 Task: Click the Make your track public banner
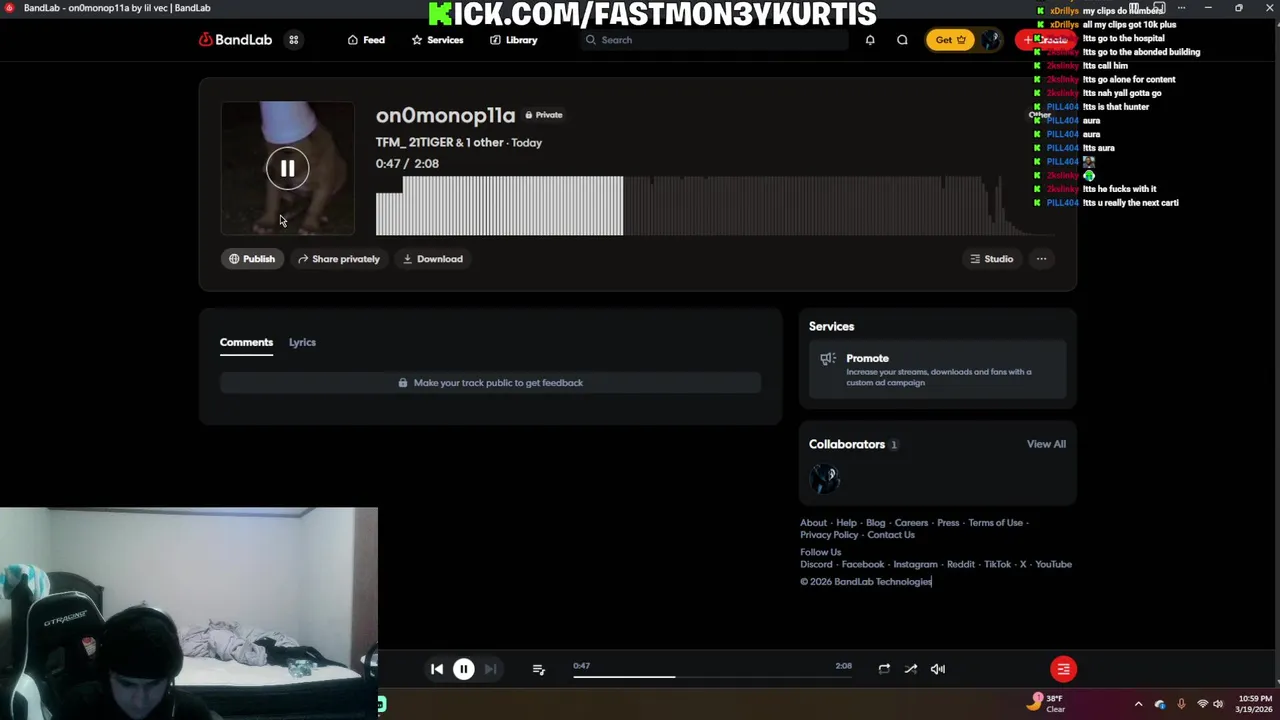click(490, 383)
